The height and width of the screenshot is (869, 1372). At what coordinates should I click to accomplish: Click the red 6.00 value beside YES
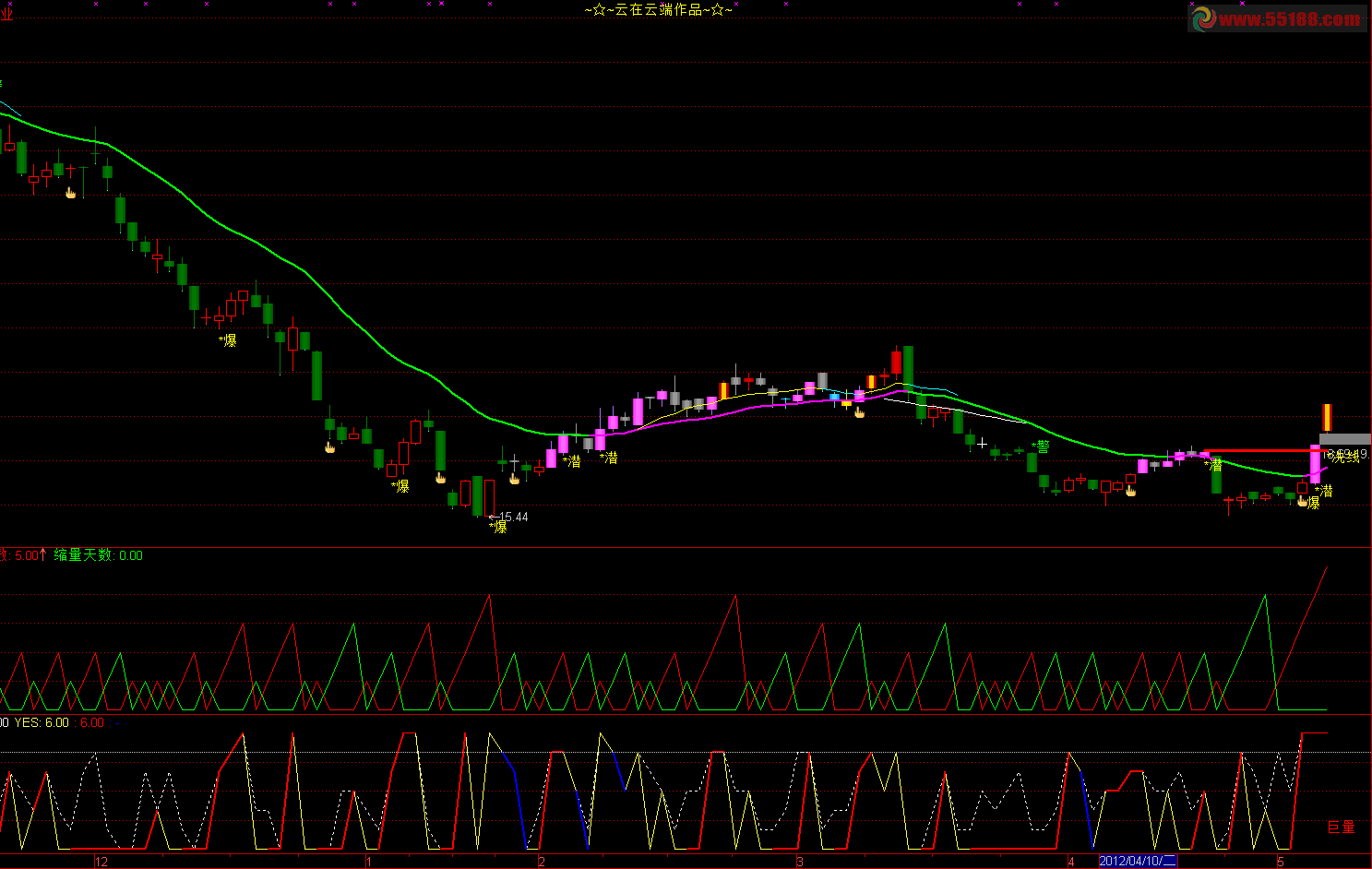point(91,722)
